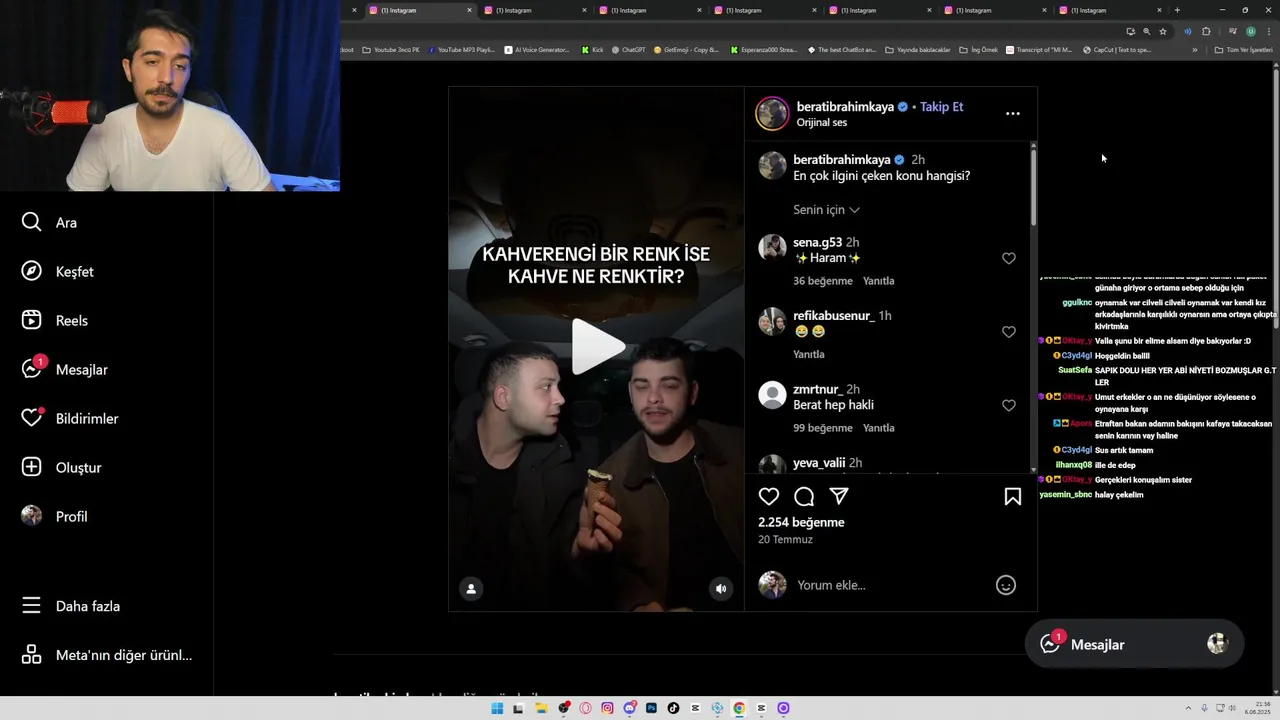1280x720 pixels.
Task: Open 2.254 beğenme likes list
Action: tap(801, 522)
